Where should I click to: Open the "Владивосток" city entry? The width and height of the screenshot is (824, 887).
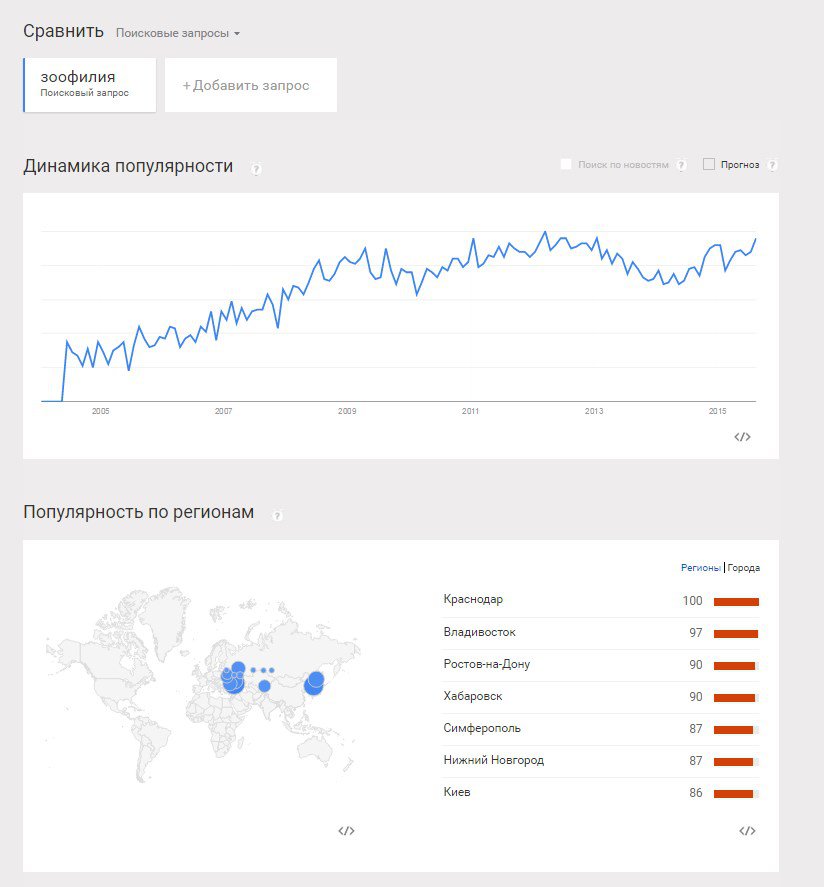[479, 632]
